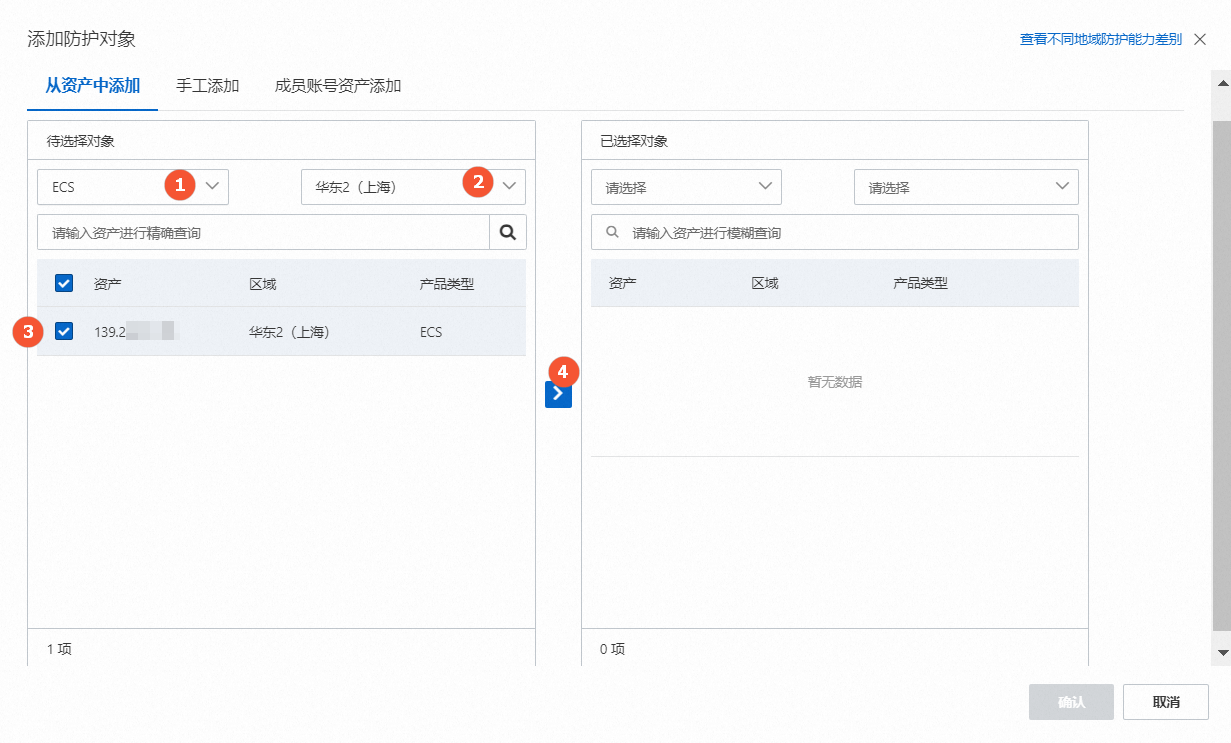Expand the 华东2（上海）region dropdown
Image resolution: width=1231 pixels, height=743 pixels.
413,187
